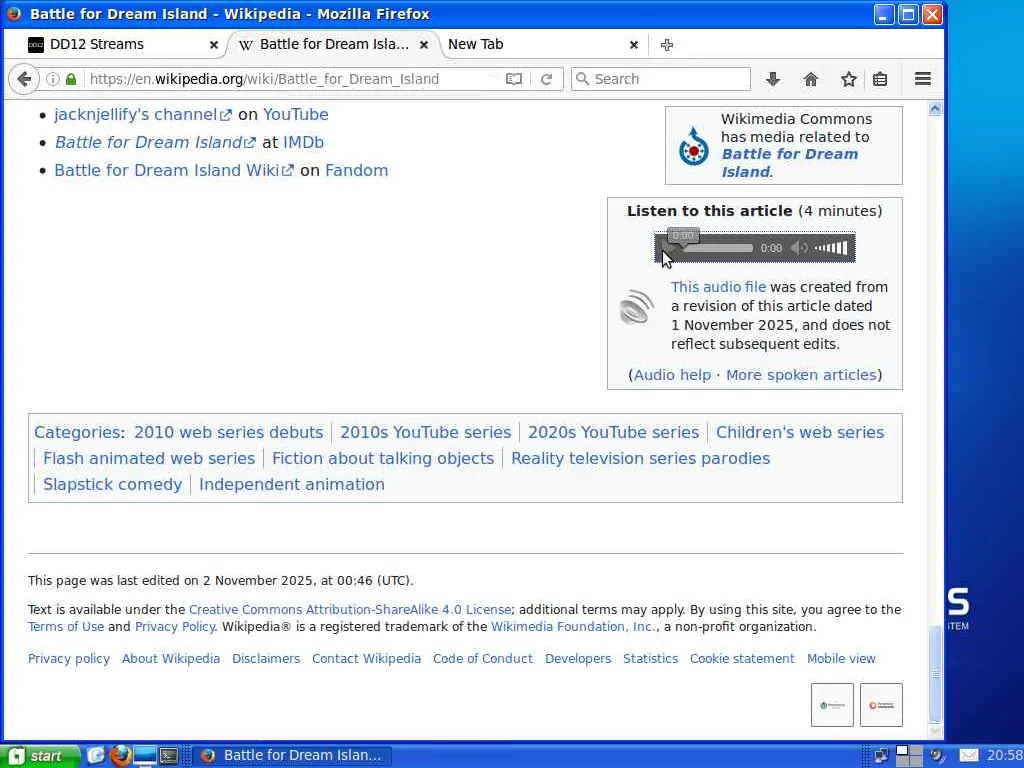Open 2020s YouTube series category
Viewport: 1024px width, 768px height.
pos(613,432)
